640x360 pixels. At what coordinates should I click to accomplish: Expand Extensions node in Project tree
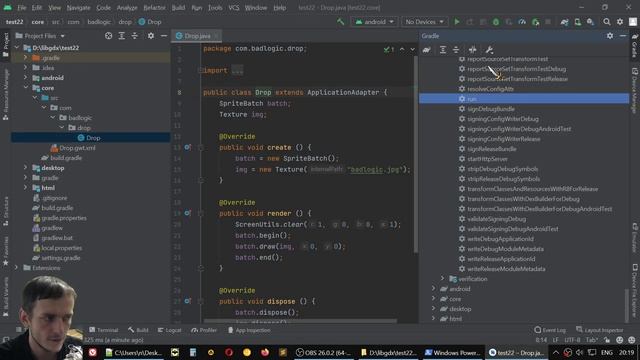tap(16, 268)
